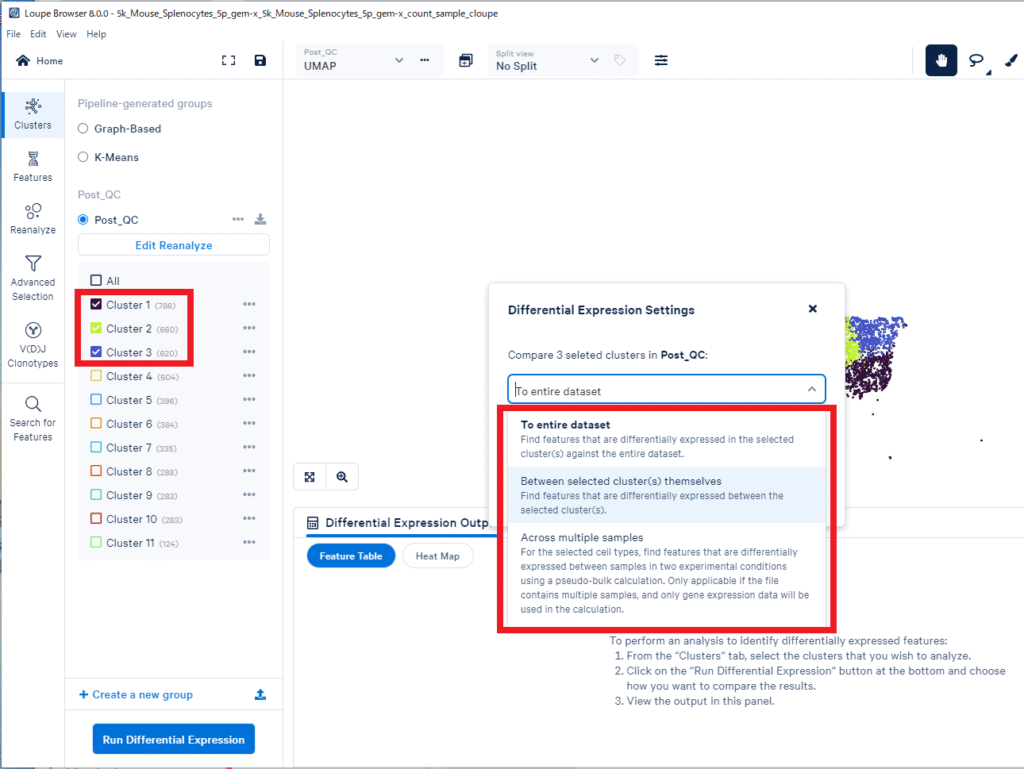Click the save disk icon

pos(260,61)
